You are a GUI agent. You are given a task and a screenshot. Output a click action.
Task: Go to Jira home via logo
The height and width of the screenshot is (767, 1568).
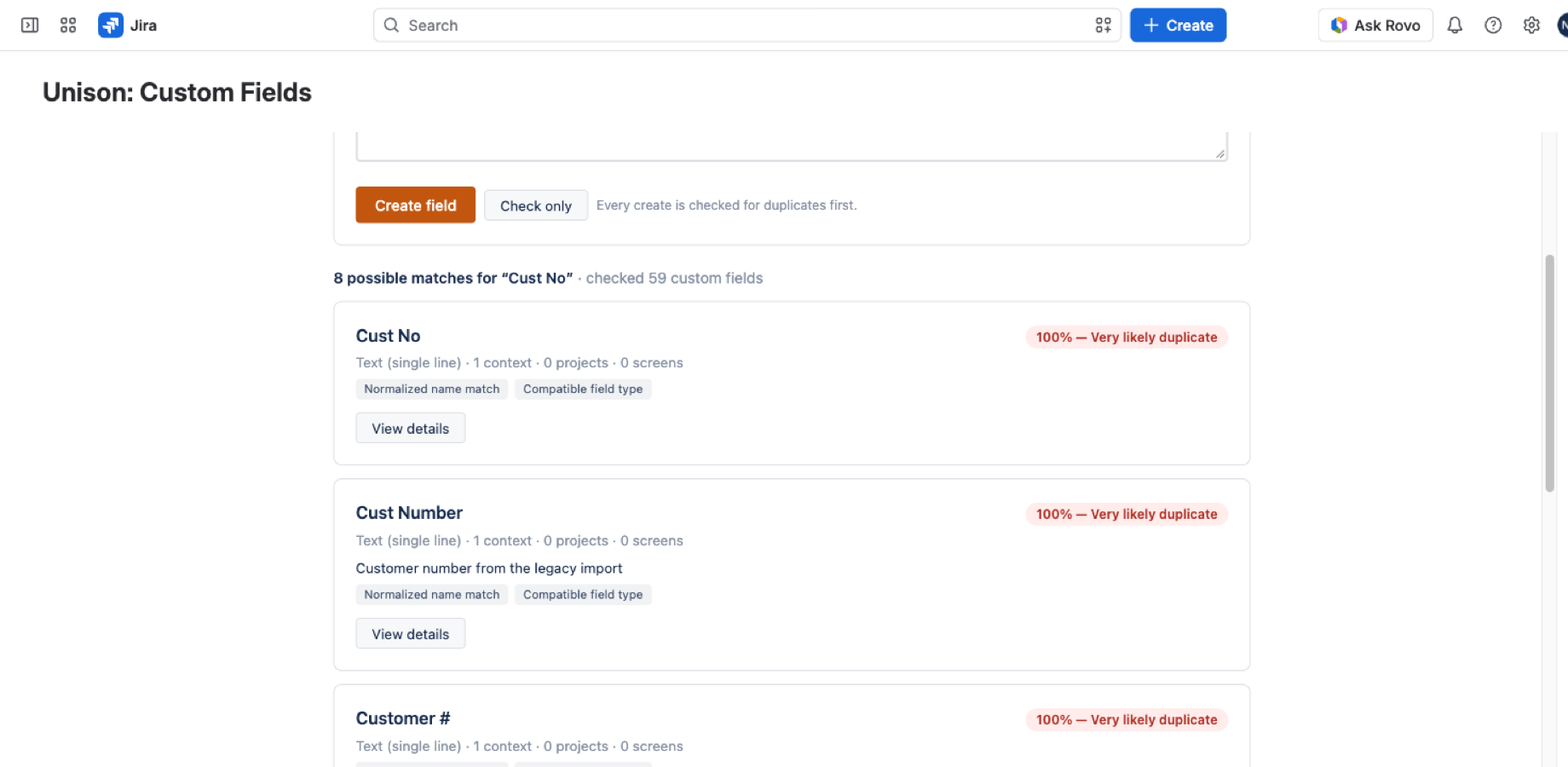coord(128,26)
